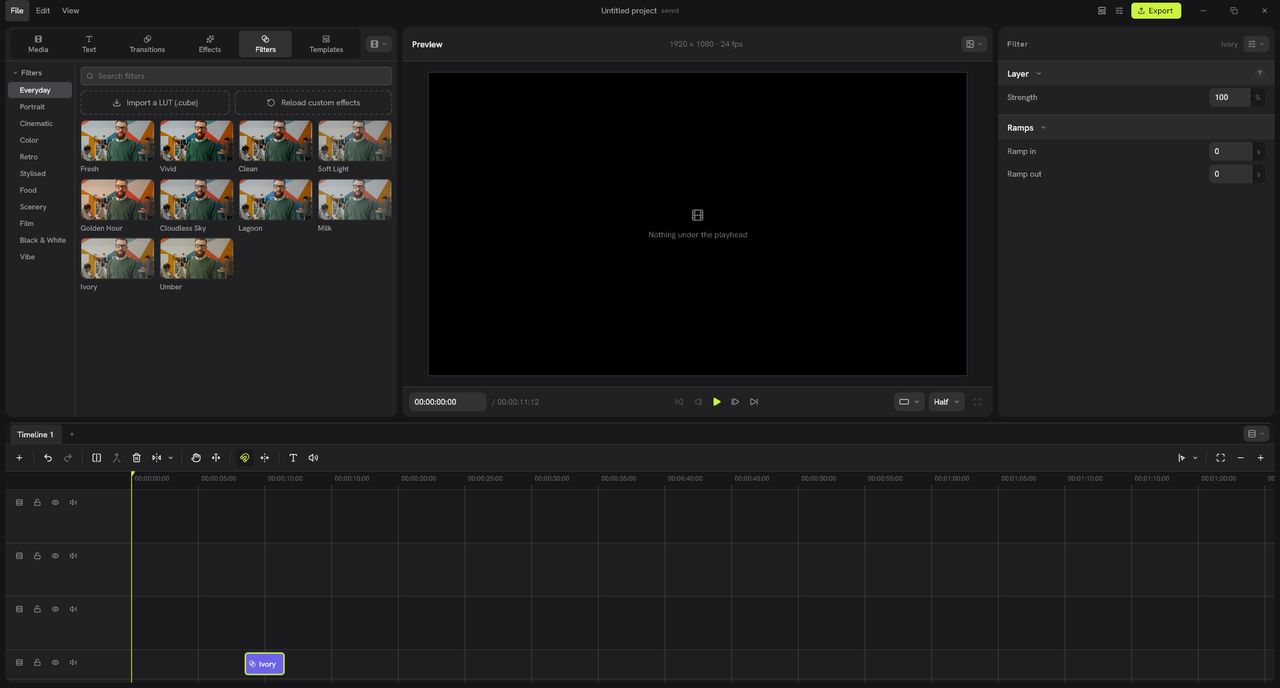Viewport: 1280px width, 688px height.
Task: Choose the Golden Hour filter thumbnail
Action: [x=118, y=200]
